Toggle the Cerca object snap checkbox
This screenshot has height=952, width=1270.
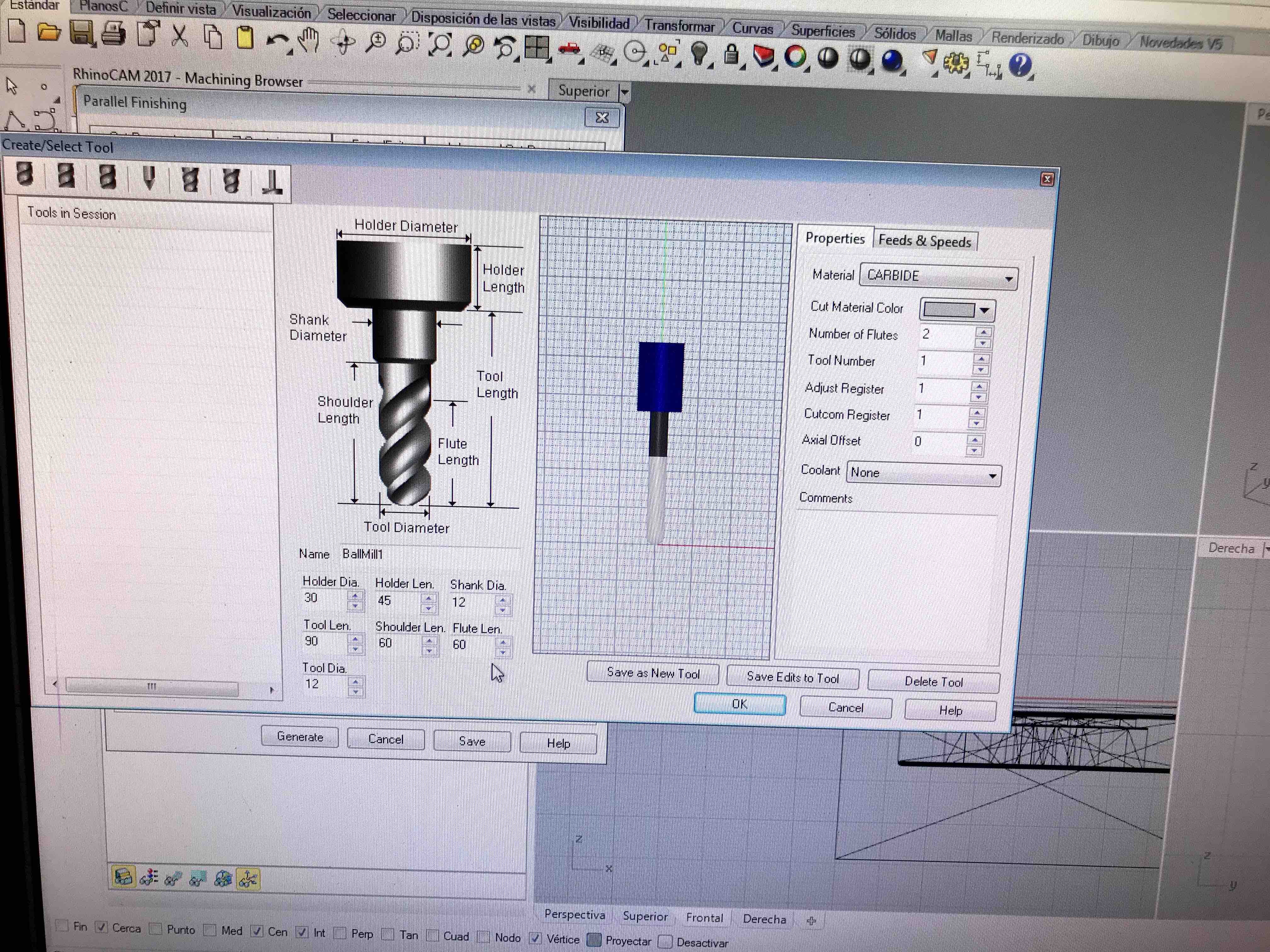point(102,927)
